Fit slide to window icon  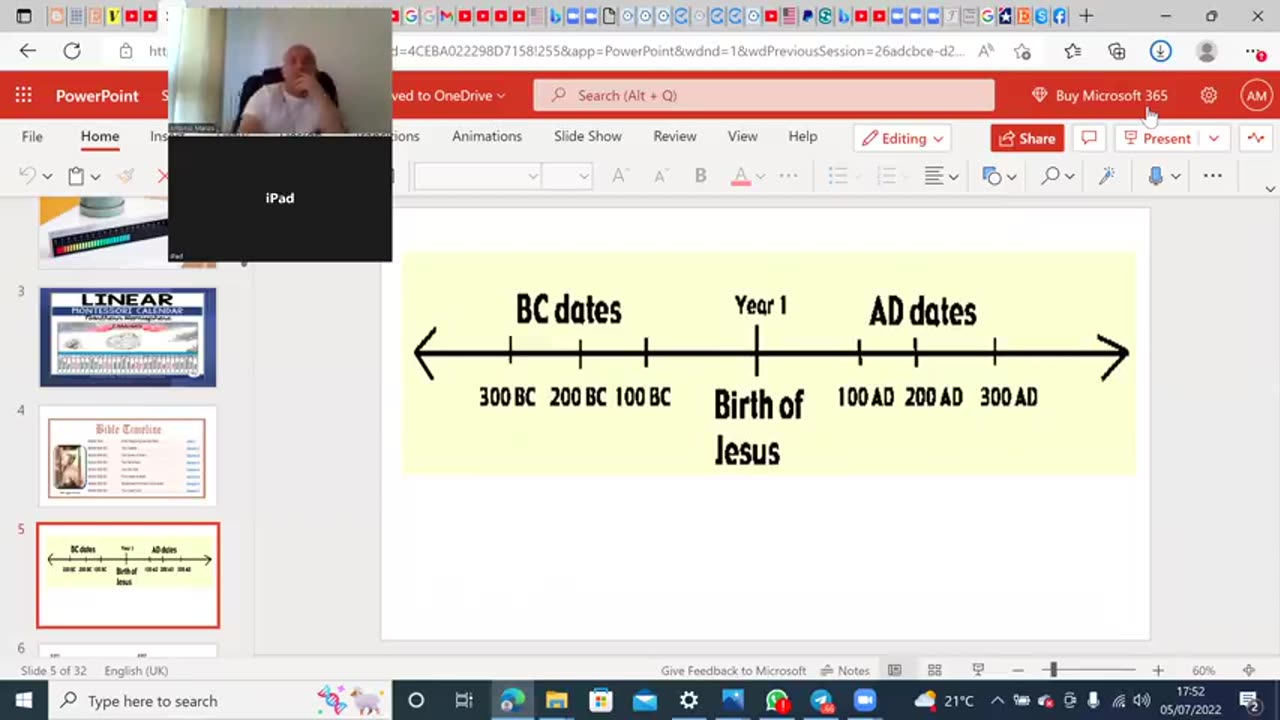point(1249,670)
